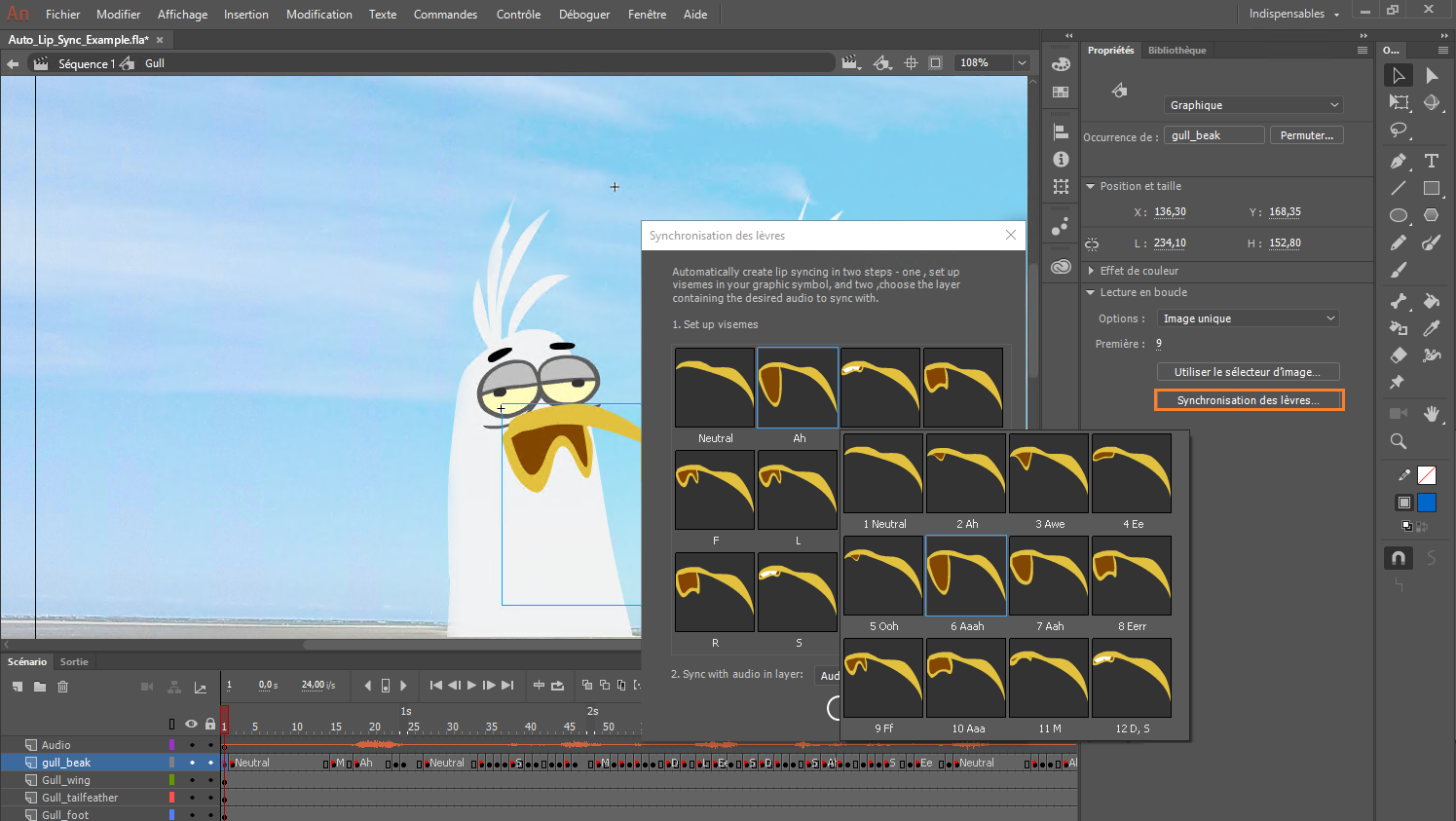Screen dimensions: 1456x821
Task: Click Utiliser le sélecteur d'image button
Action: pos(1248,372)
